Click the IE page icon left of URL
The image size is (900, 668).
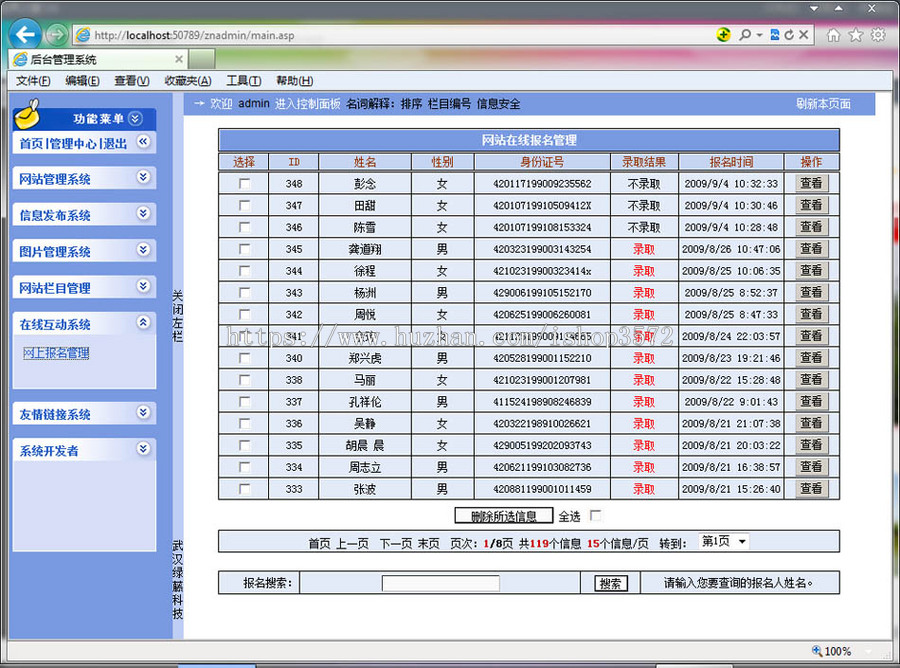coord(84,35)
